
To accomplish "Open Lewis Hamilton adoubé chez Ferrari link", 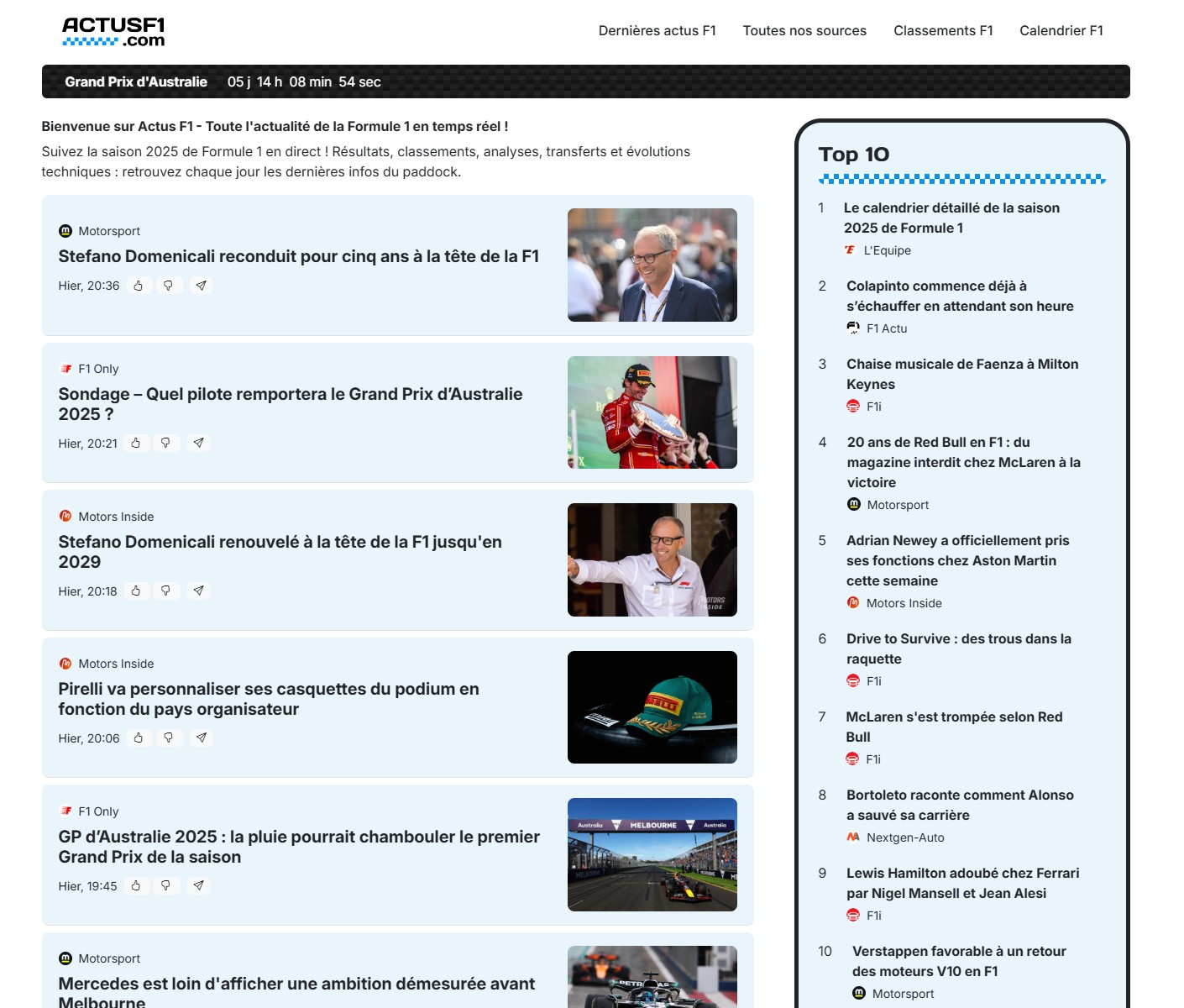I will (962, 883).
